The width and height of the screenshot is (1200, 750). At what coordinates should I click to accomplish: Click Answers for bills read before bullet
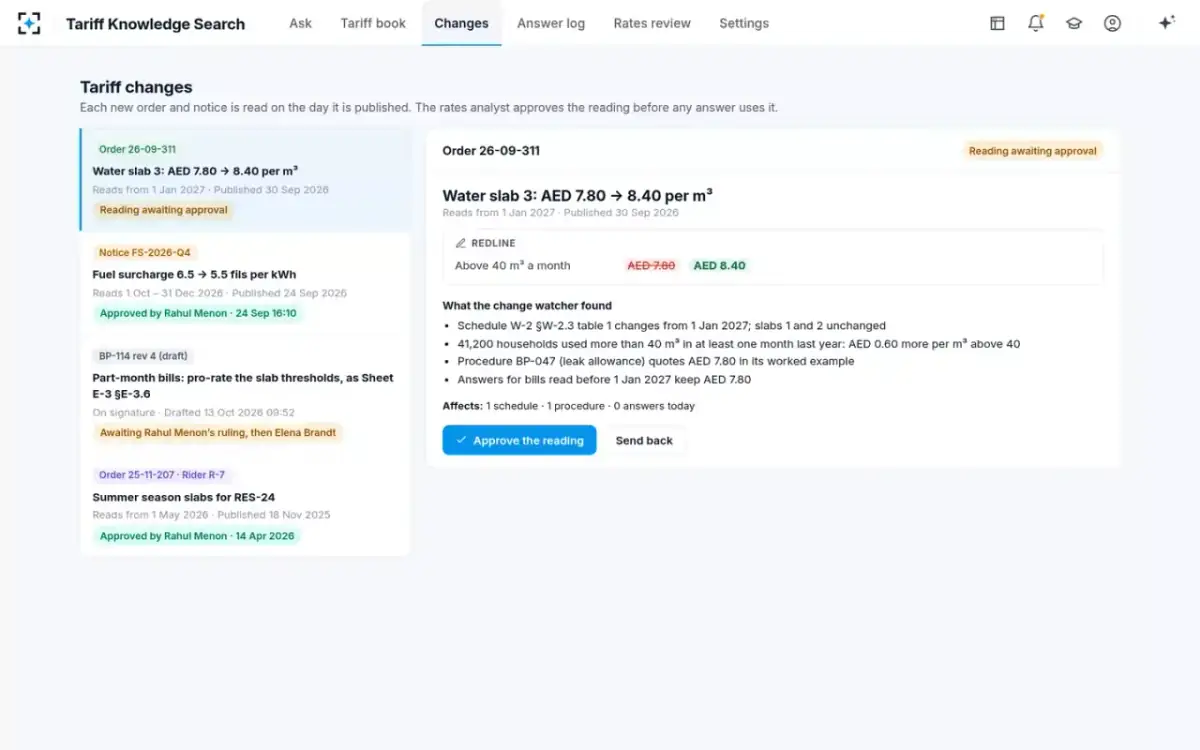604,379
